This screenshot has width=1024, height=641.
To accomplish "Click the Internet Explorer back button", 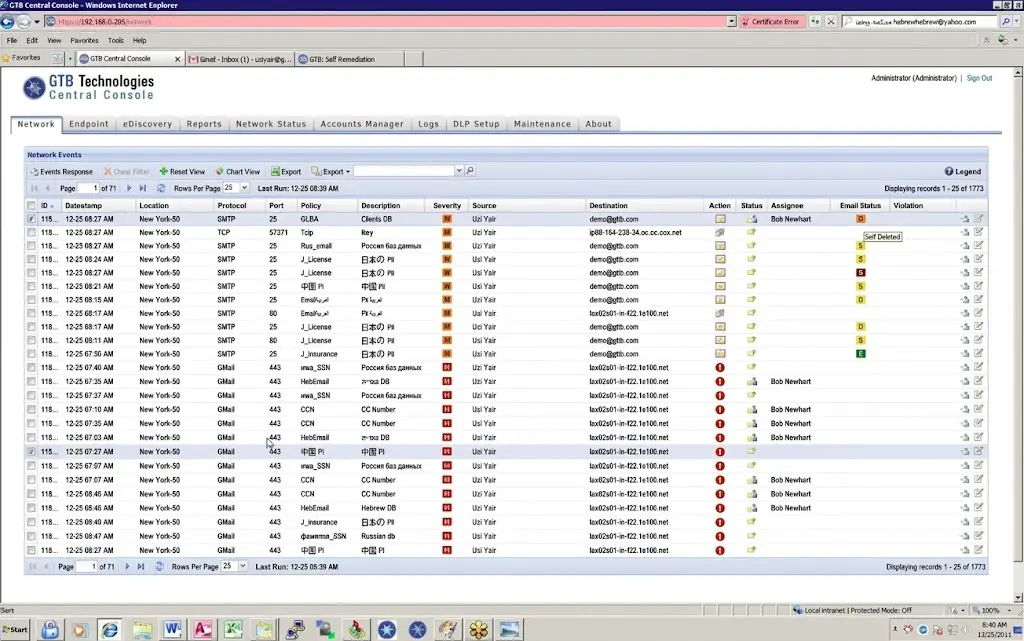I will [x=7, y=22].
